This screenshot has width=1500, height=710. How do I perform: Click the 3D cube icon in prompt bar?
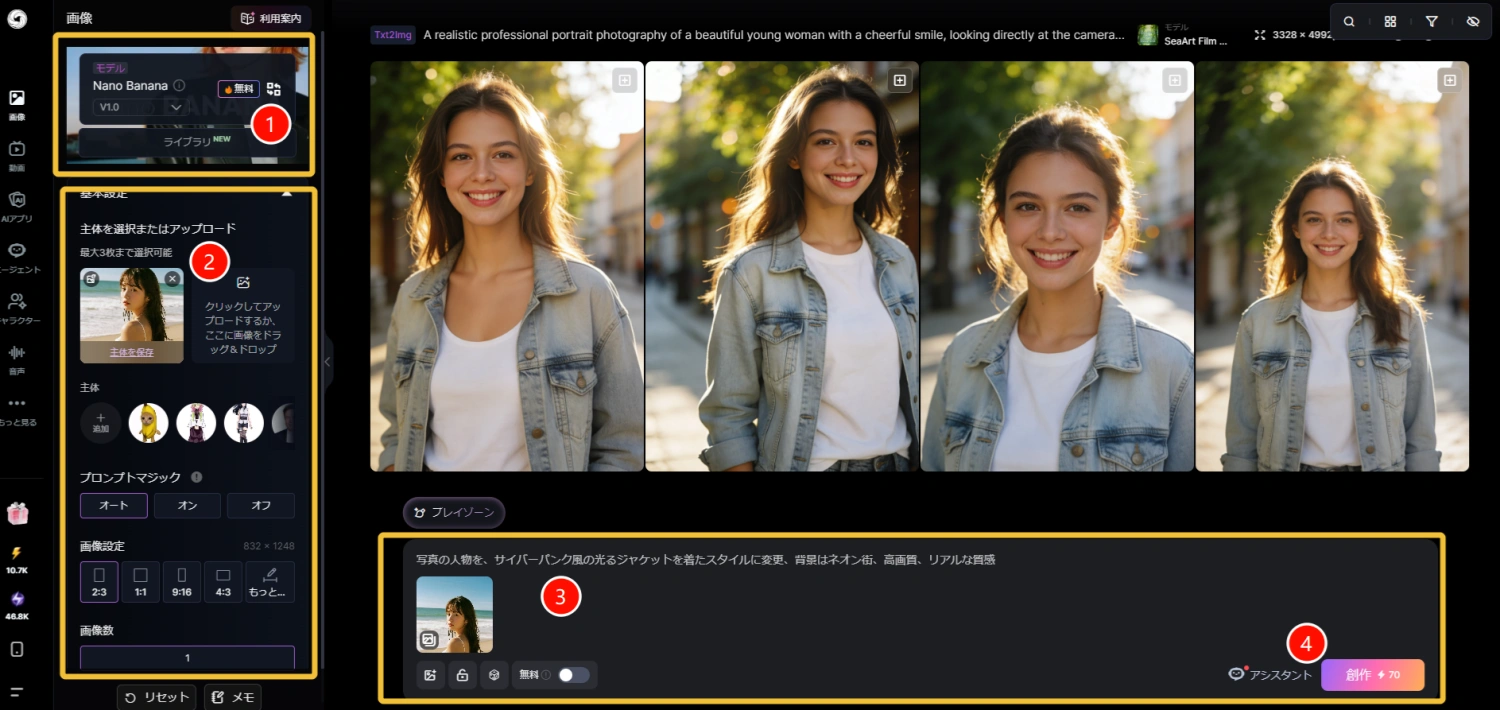493,675
